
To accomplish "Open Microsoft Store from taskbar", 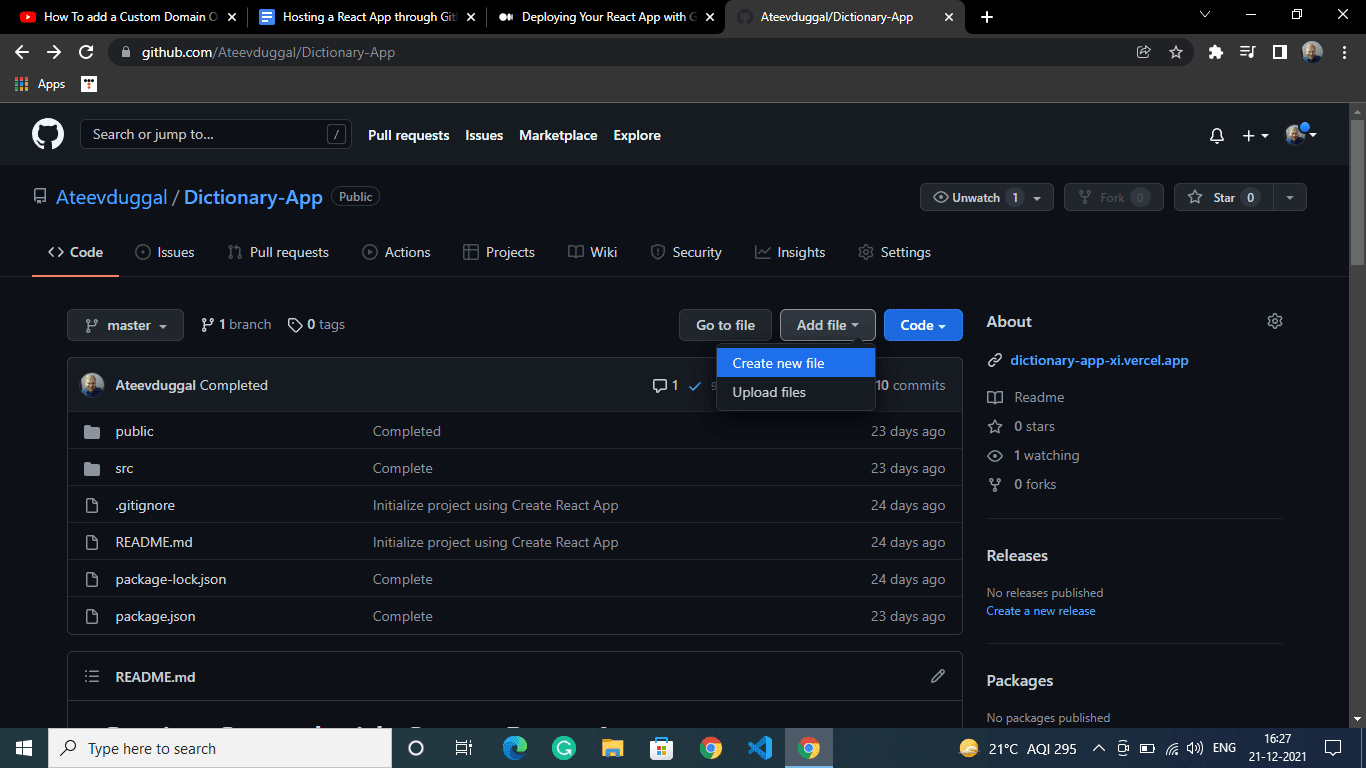I will [x=661, y=748].
